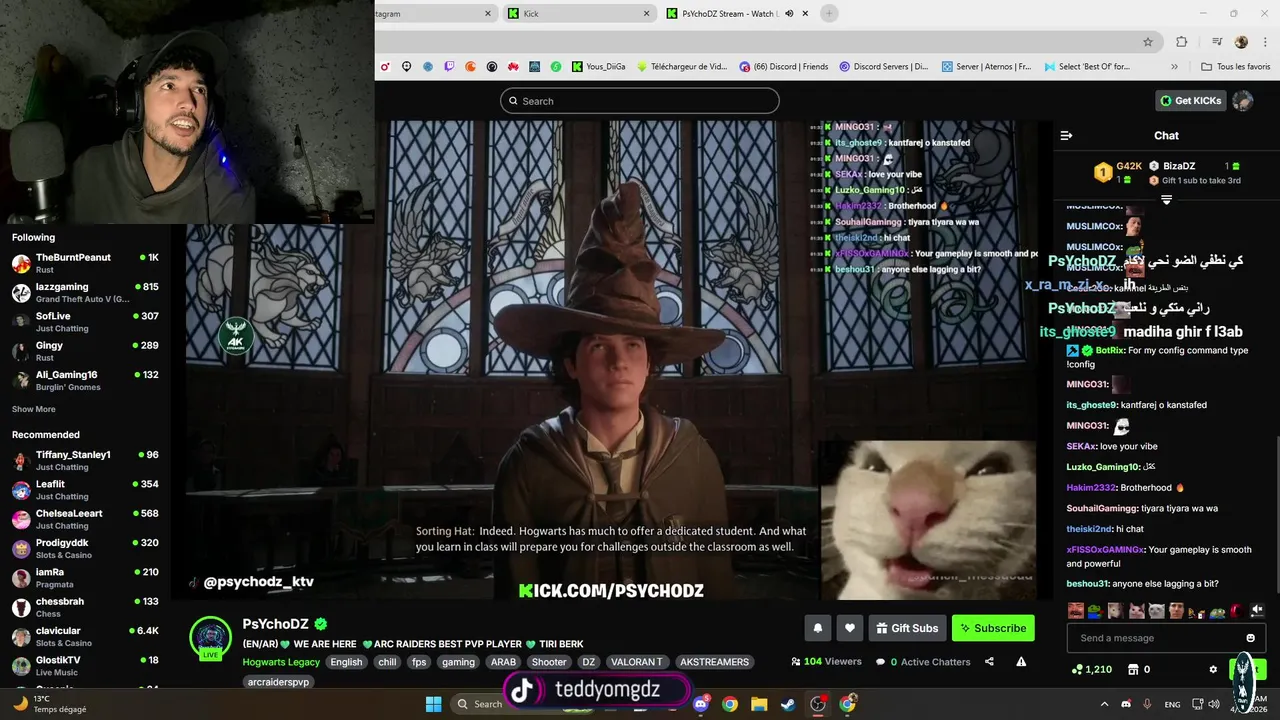Collapse chat with the arrow icon beside Chat
The height and width of the screenshot is (720, 1280).
pos(1066,135)
